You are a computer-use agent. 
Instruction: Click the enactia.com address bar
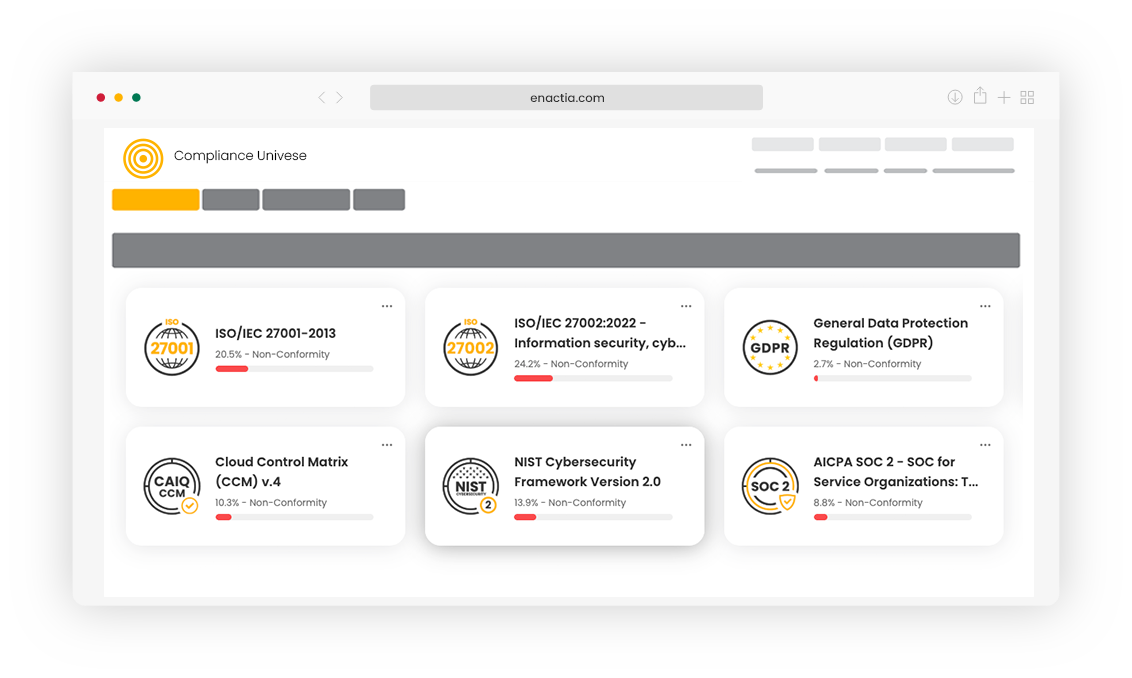click(566, 97)
